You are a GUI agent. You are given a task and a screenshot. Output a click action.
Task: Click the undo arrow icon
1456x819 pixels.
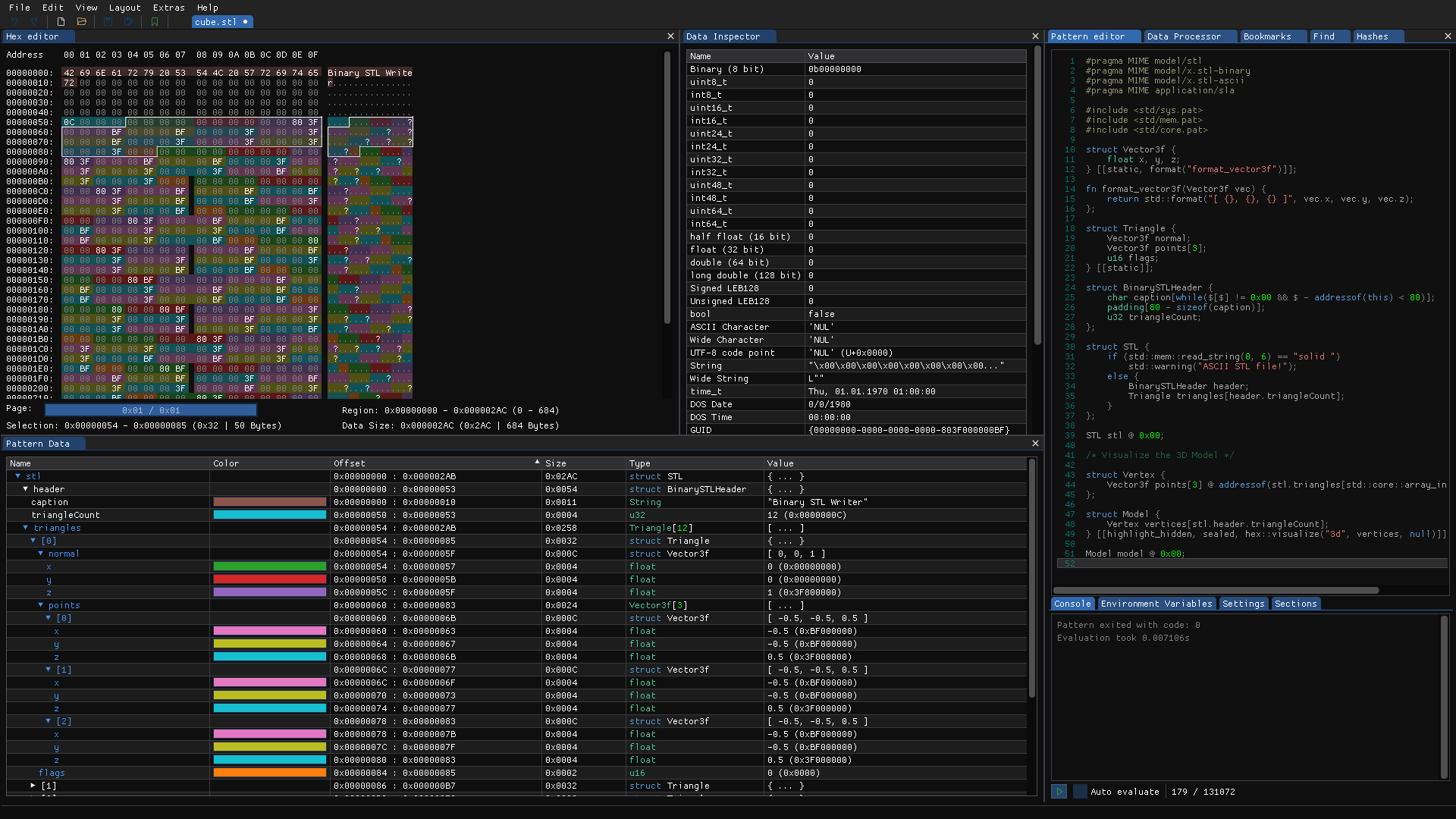(x=14, y=22)
